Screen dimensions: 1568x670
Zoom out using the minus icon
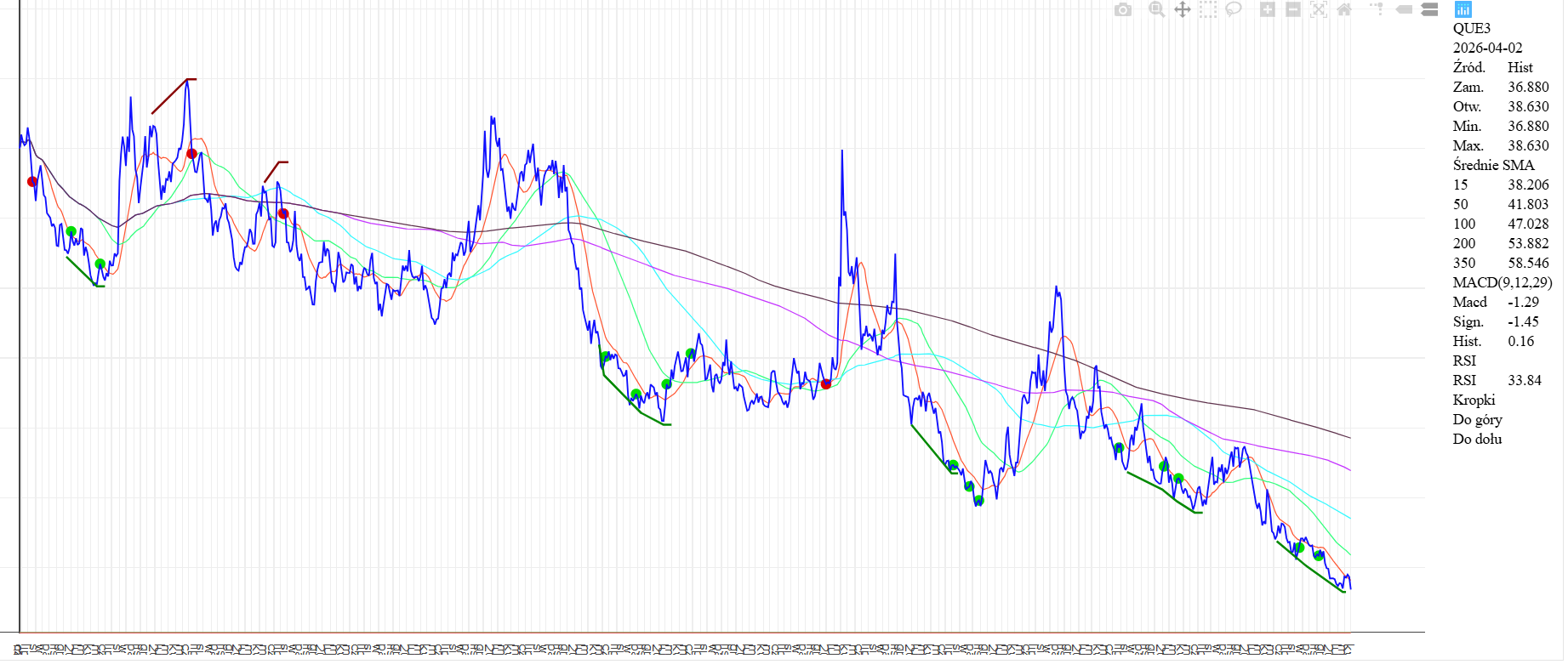tap(1293, 9)
